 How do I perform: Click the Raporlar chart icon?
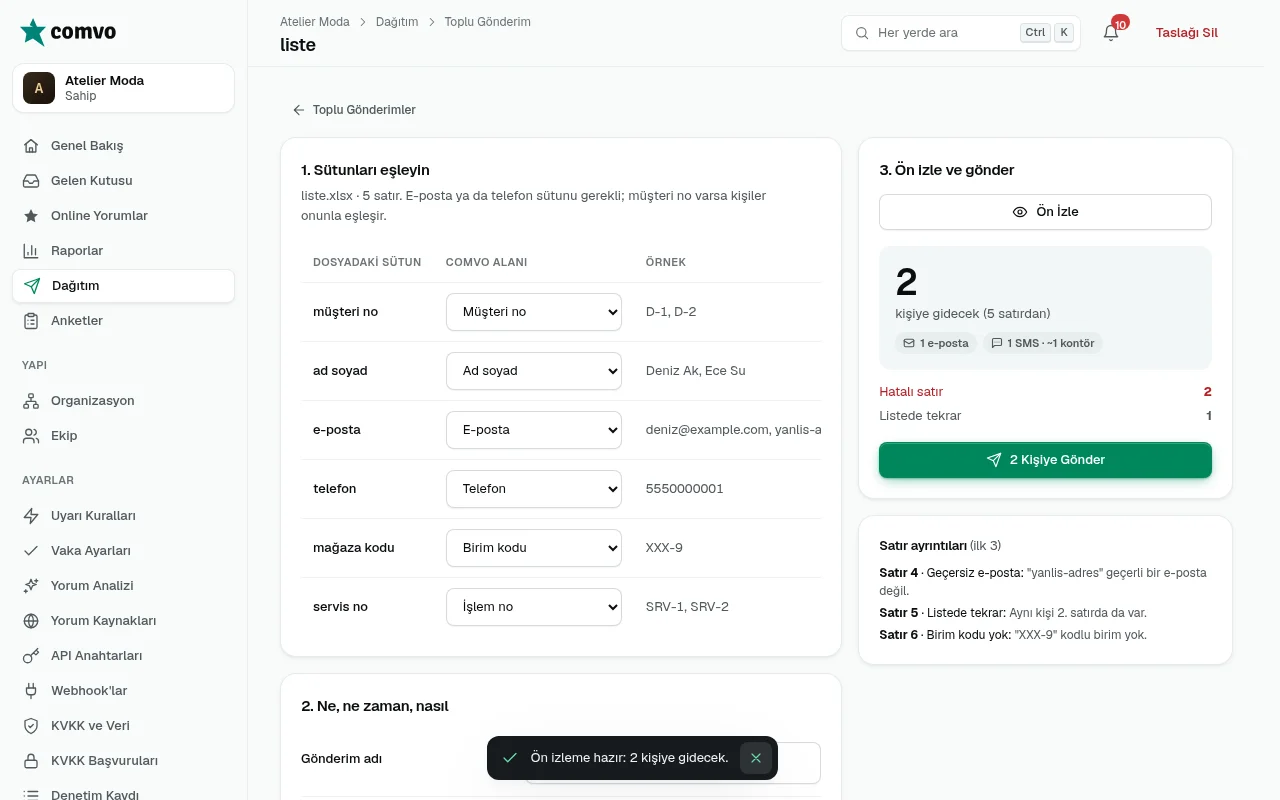tap(31, 251)
